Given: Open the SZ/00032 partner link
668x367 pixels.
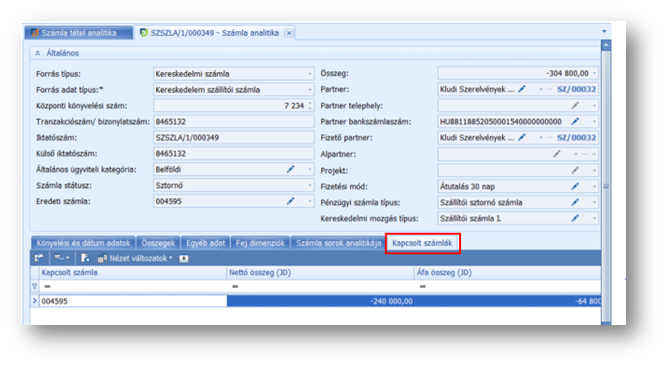Looking at the screenshot, I should tap(576, 89).
